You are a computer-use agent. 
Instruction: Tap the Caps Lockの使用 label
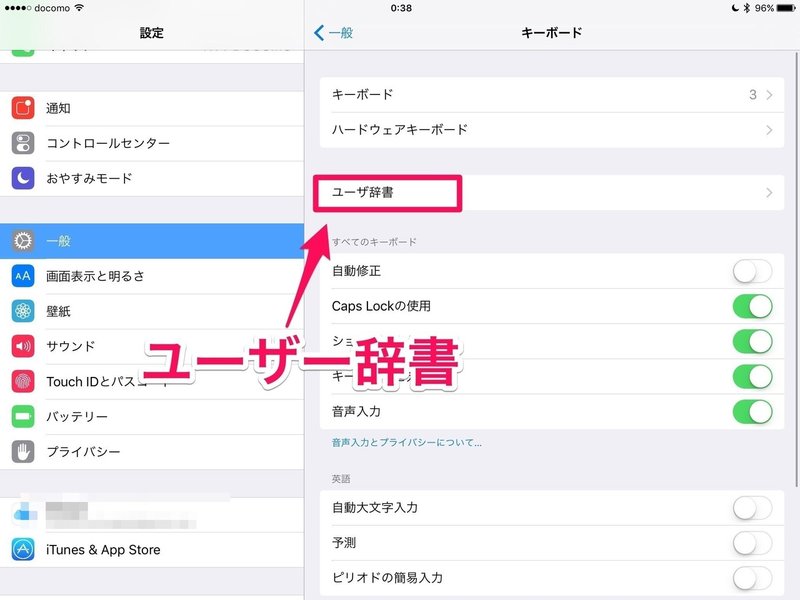pyautogui.click(x=381, y=306)
